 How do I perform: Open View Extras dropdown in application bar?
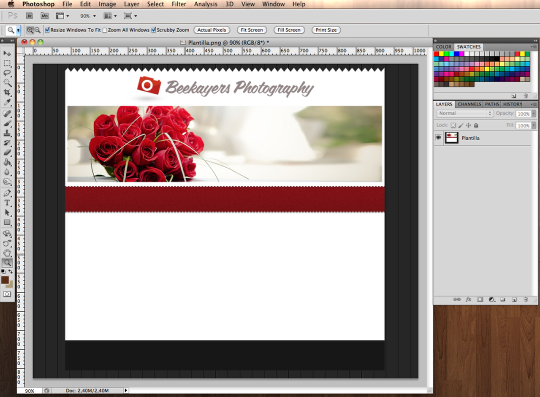tap(63, 16)
